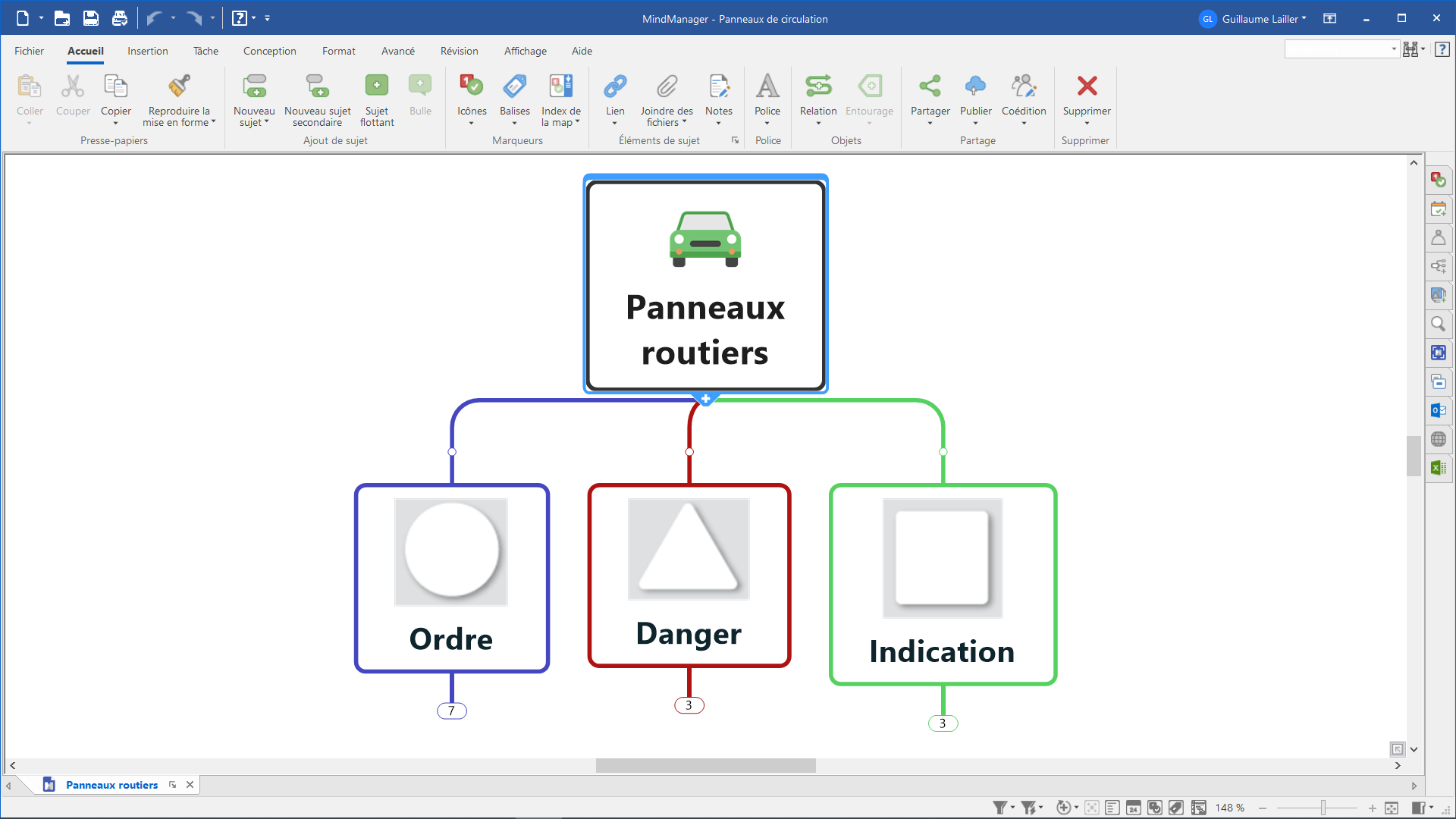Collapse Ordre subtopics via the 7 counter
Image resolution: width=1456 pixels, height=819 pixels.
point(452,711)
